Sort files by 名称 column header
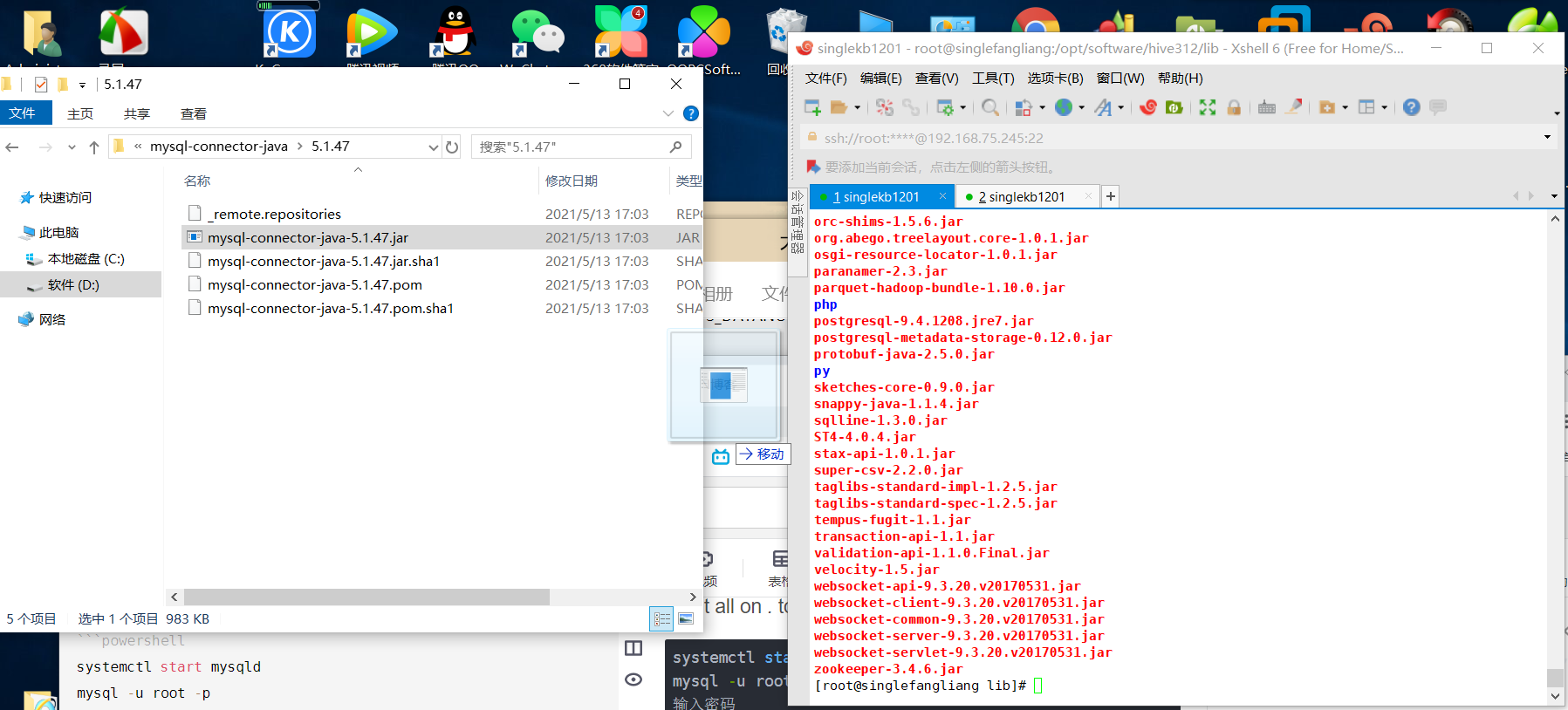1568x710 pixels. click(197, 181)
